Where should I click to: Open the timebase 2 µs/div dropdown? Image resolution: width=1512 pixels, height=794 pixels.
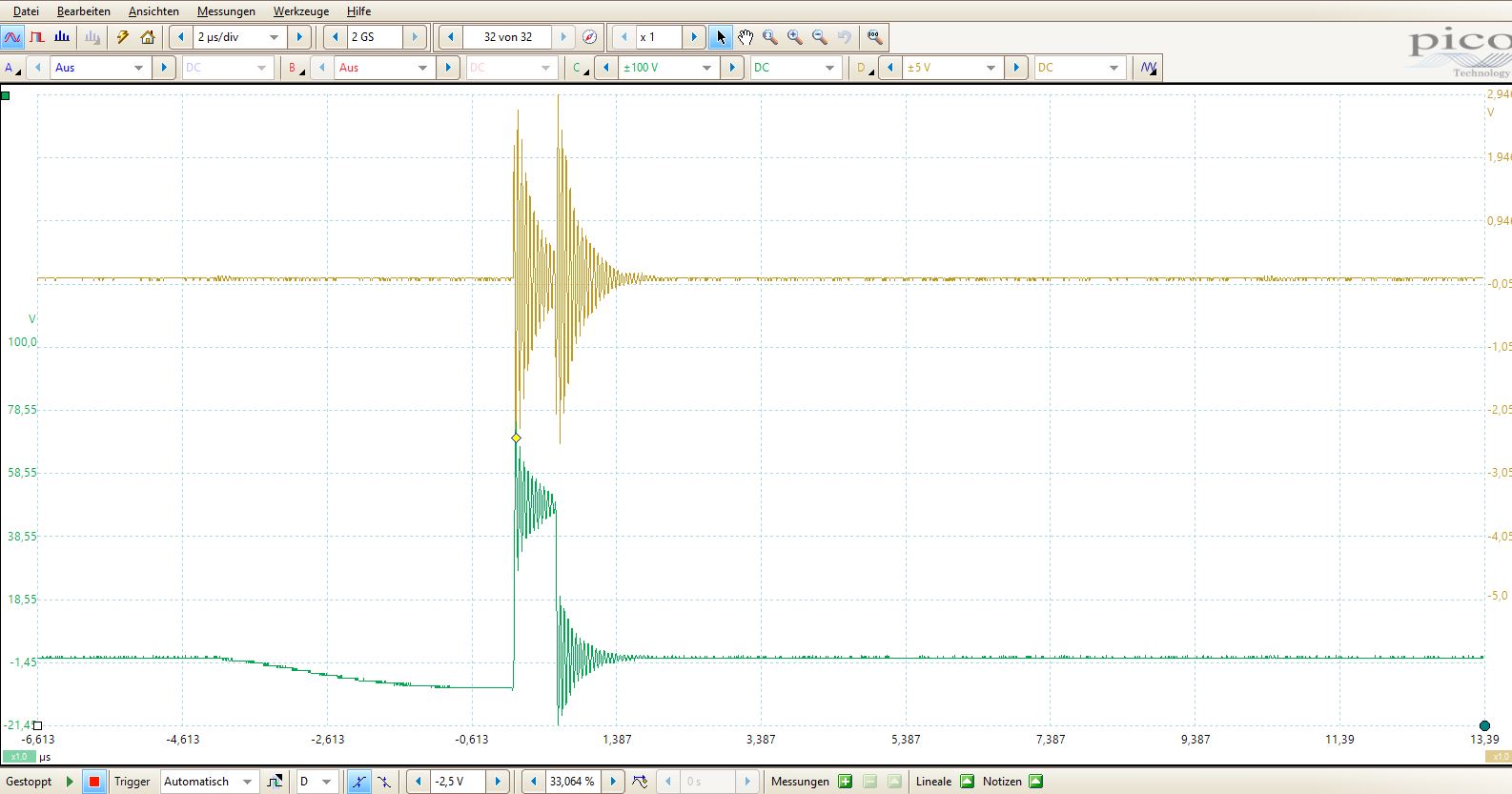pyautogui.click(x=274, y=37)
